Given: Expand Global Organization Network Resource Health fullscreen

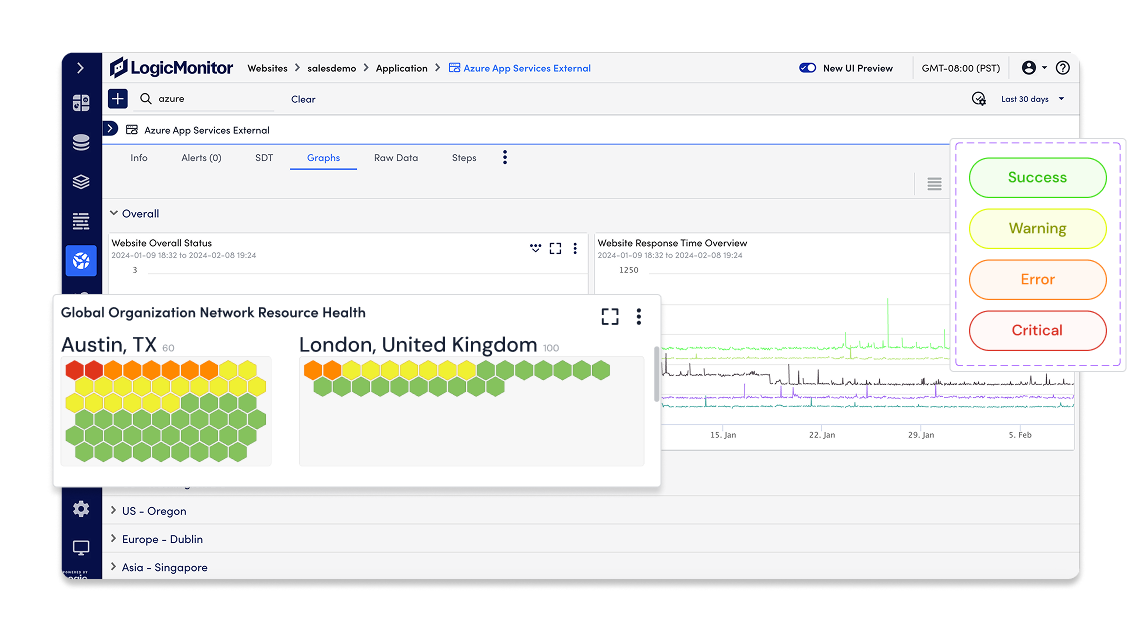Looking at the screenshot, I should coord(610,317).
